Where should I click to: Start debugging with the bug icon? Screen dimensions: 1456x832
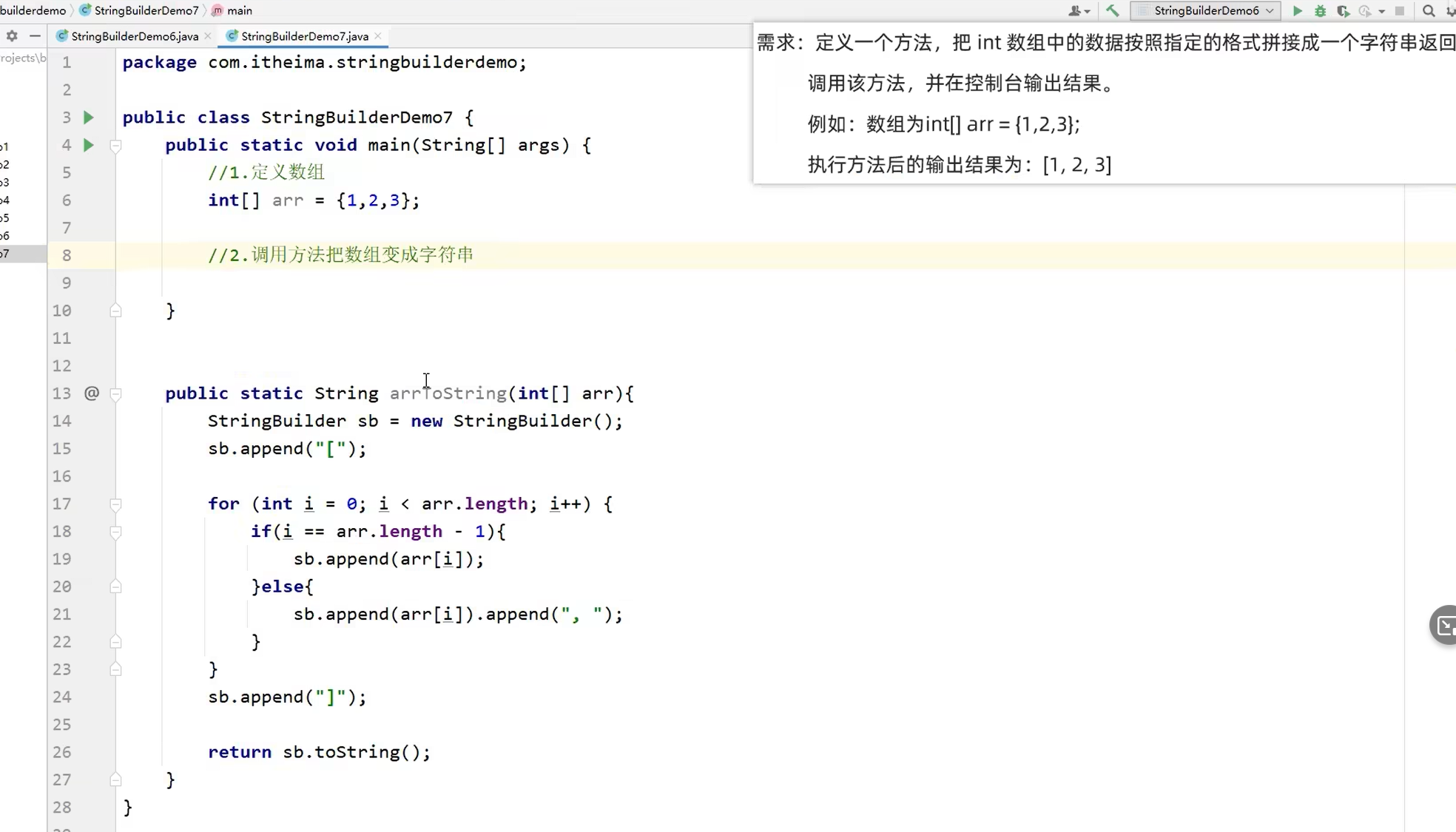1320,10
